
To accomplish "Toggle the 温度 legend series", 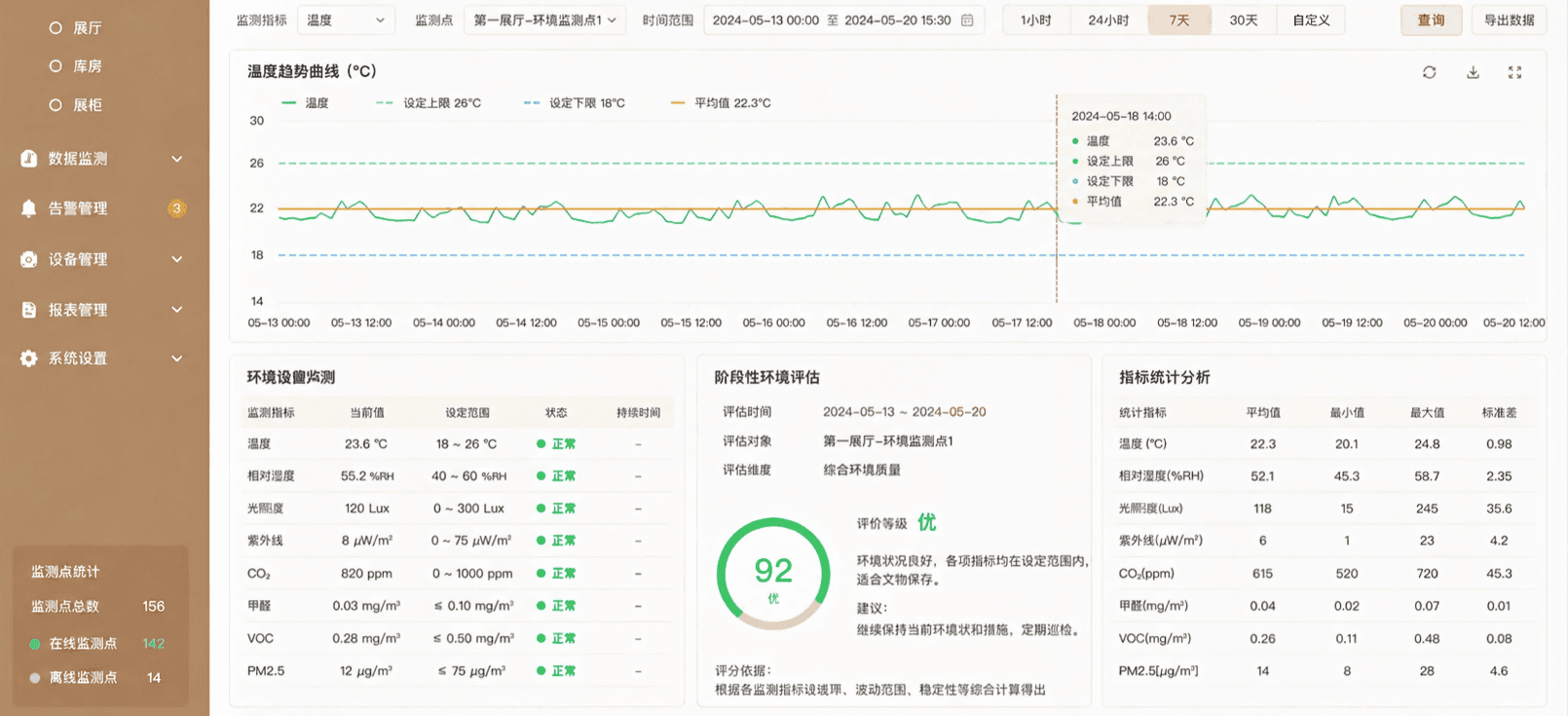I will [305, 103].
